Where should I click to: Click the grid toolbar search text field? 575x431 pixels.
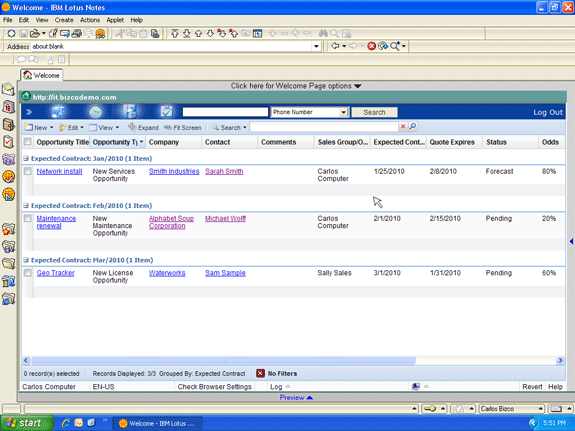pos(324,127)
